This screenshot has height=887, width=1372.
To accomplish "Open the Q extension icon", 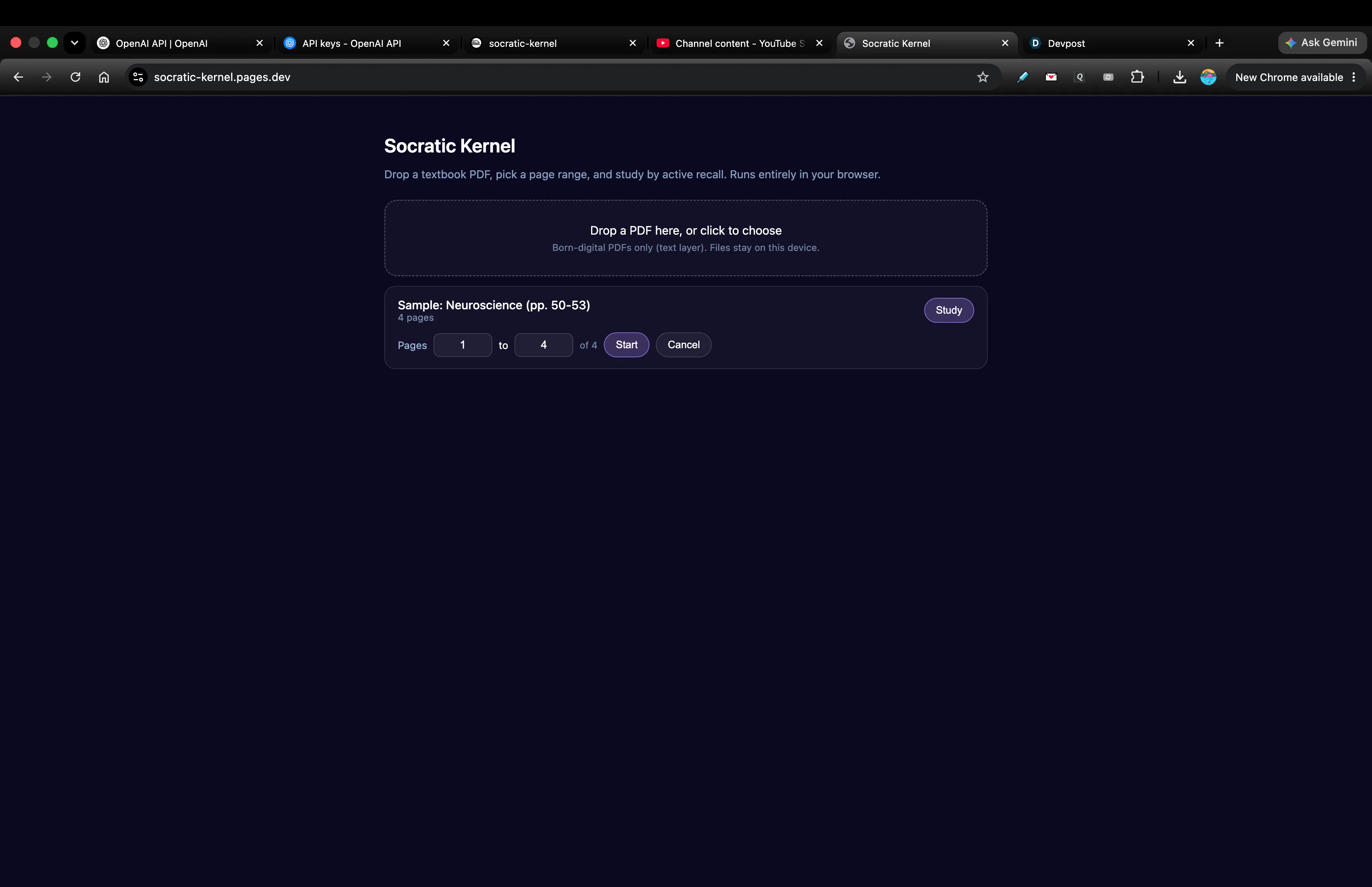I will tap(1079, 77).
